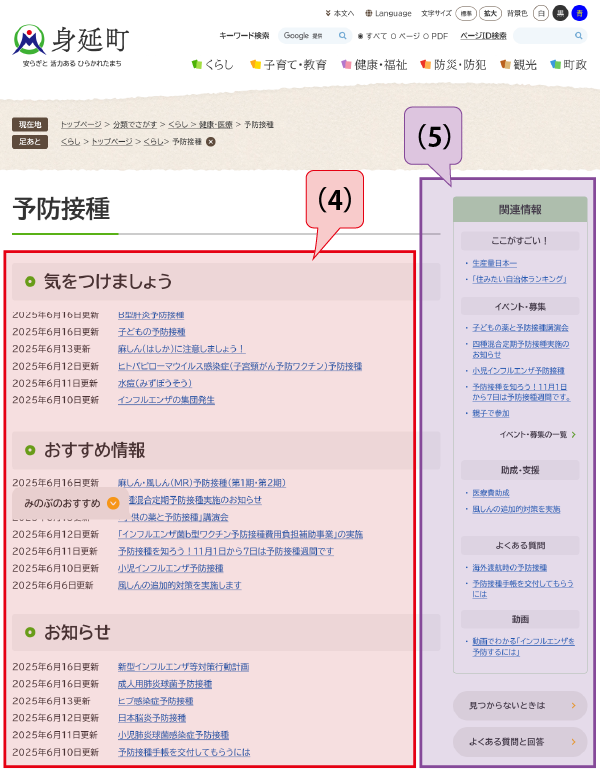Open インフルエンザの集団発生 link

point(166,400)
